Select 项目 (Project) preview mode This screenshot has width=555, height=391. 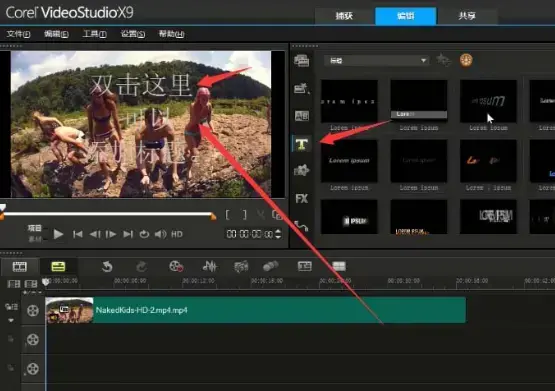pyautogui.click(x=35, y=228)
